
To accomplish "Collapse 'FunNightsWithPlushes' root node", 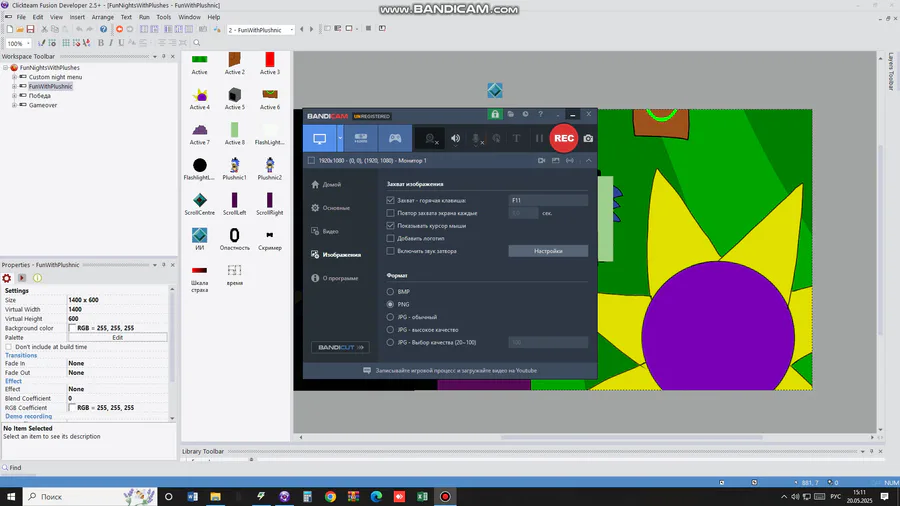I will coord(6,68).
